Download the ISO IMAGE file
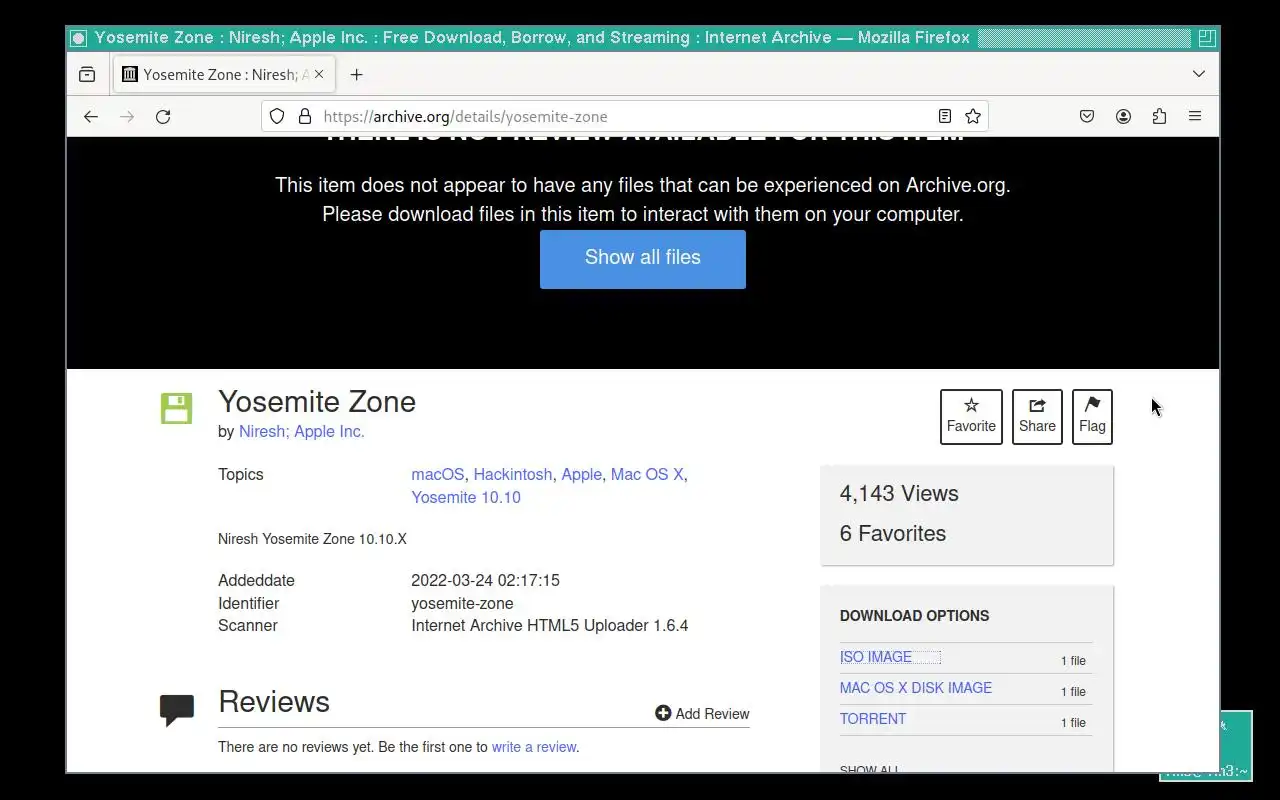This screenshot has height=800, width=1280. (876, 657)
